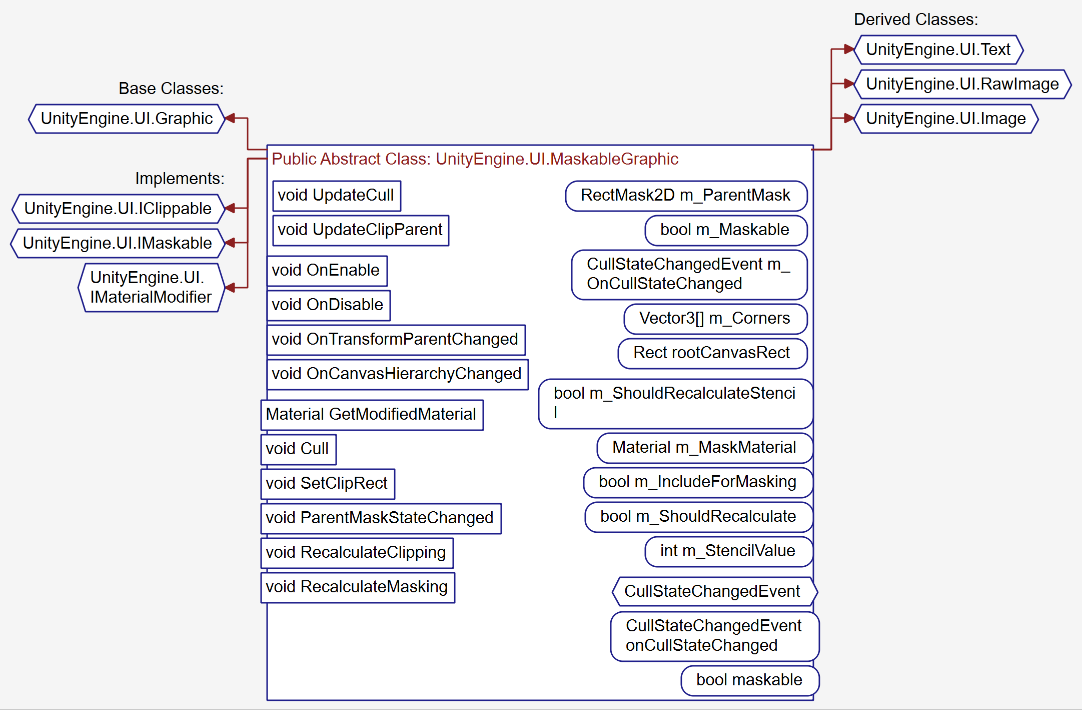
Task: Click CullStateChangedEvent onCullStateChanged property
Action: click(x=715, y=636)
